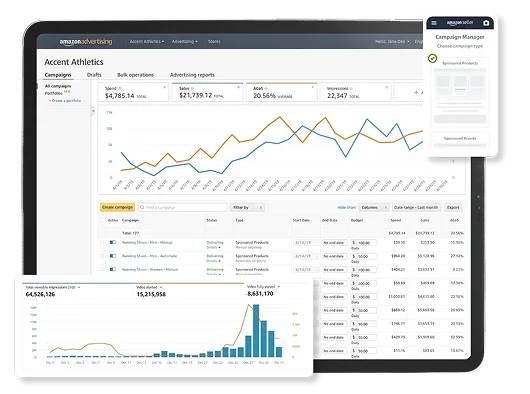Open the Advertising dropdown in top bar
This screenshot has width=530, height=394.
185,42
